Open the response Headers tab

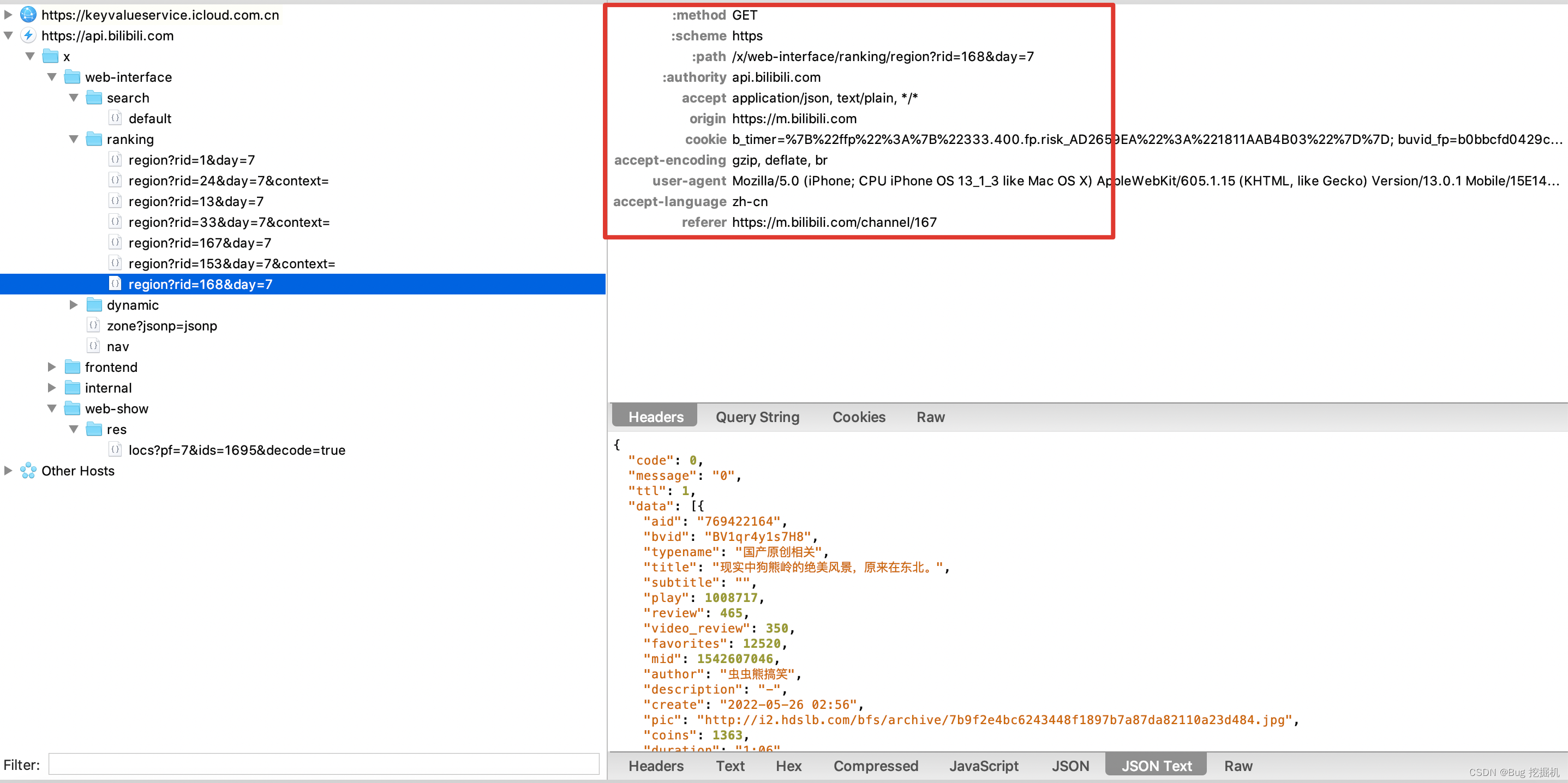[x=656, y=766]
